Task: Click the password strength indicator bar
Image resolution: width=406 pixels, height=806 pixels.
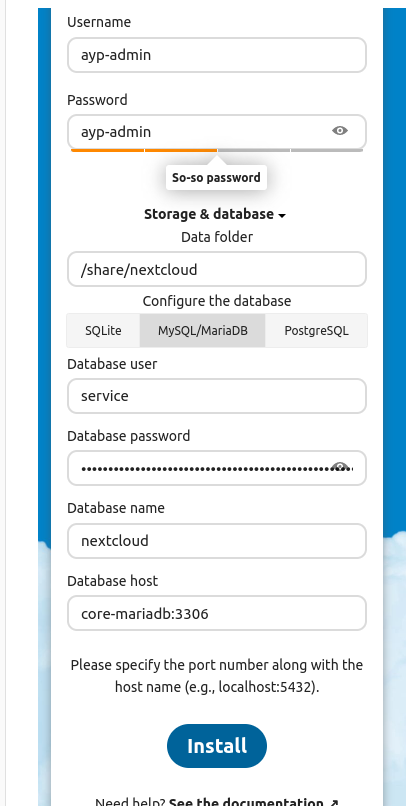Action: pos(217,150)
